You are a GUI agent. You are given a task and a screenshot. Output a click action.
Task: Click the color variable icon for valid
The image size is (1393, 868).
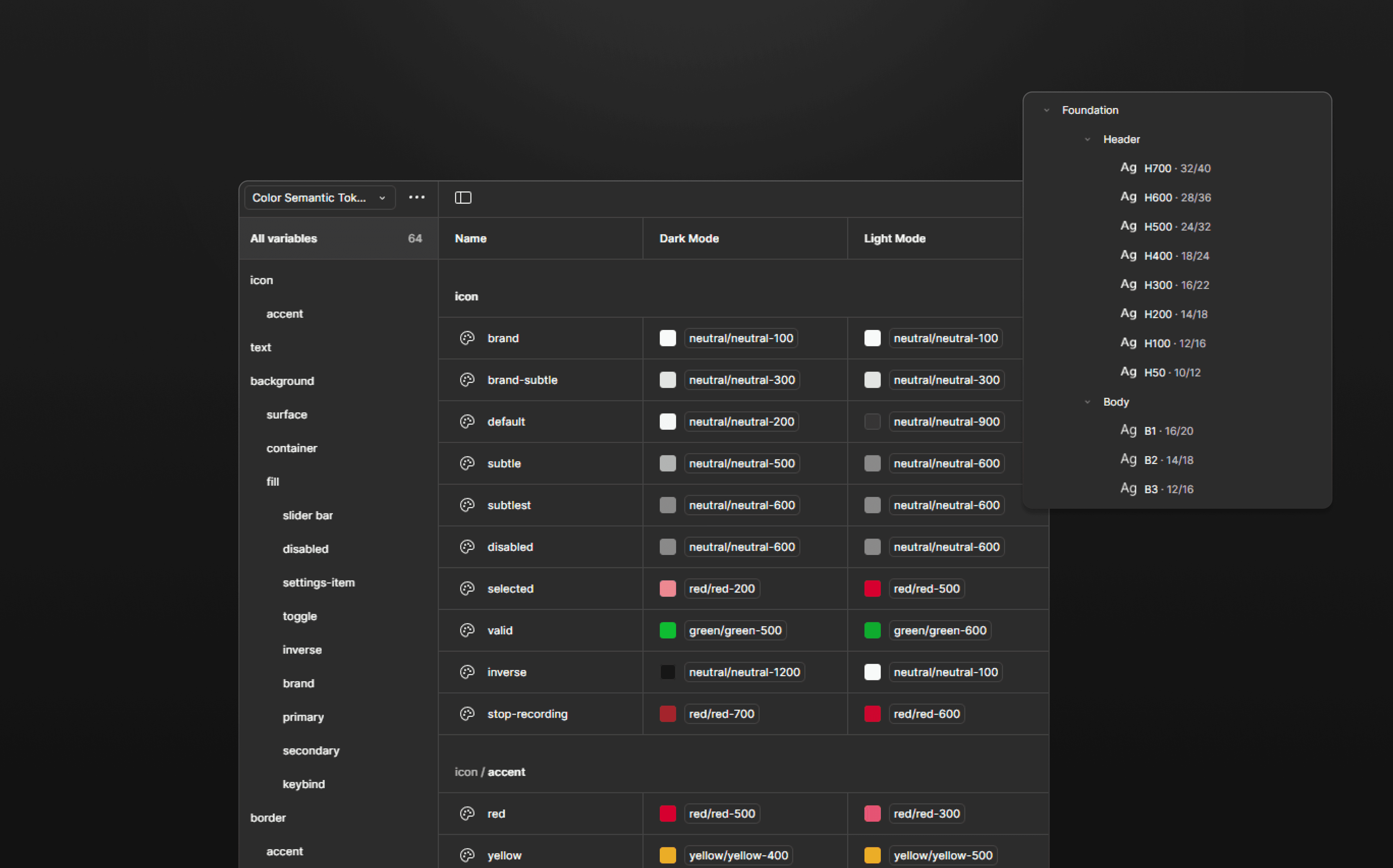tap(467, 630)
